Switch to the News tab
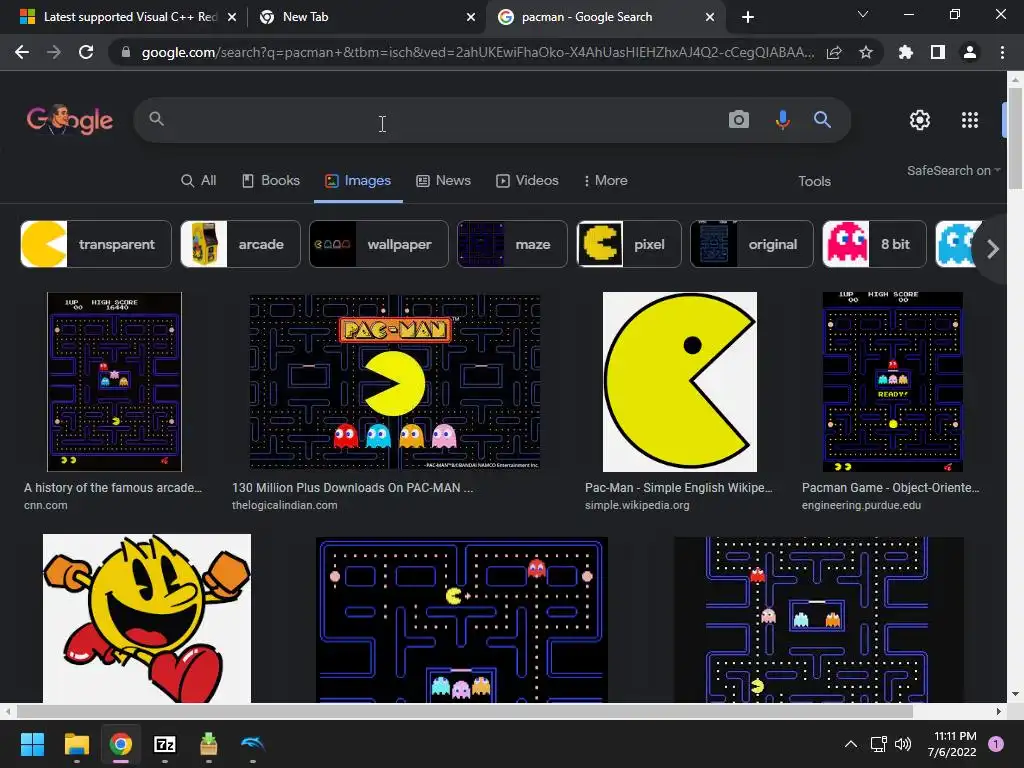Screen dimensions: 1024x768 443,181
